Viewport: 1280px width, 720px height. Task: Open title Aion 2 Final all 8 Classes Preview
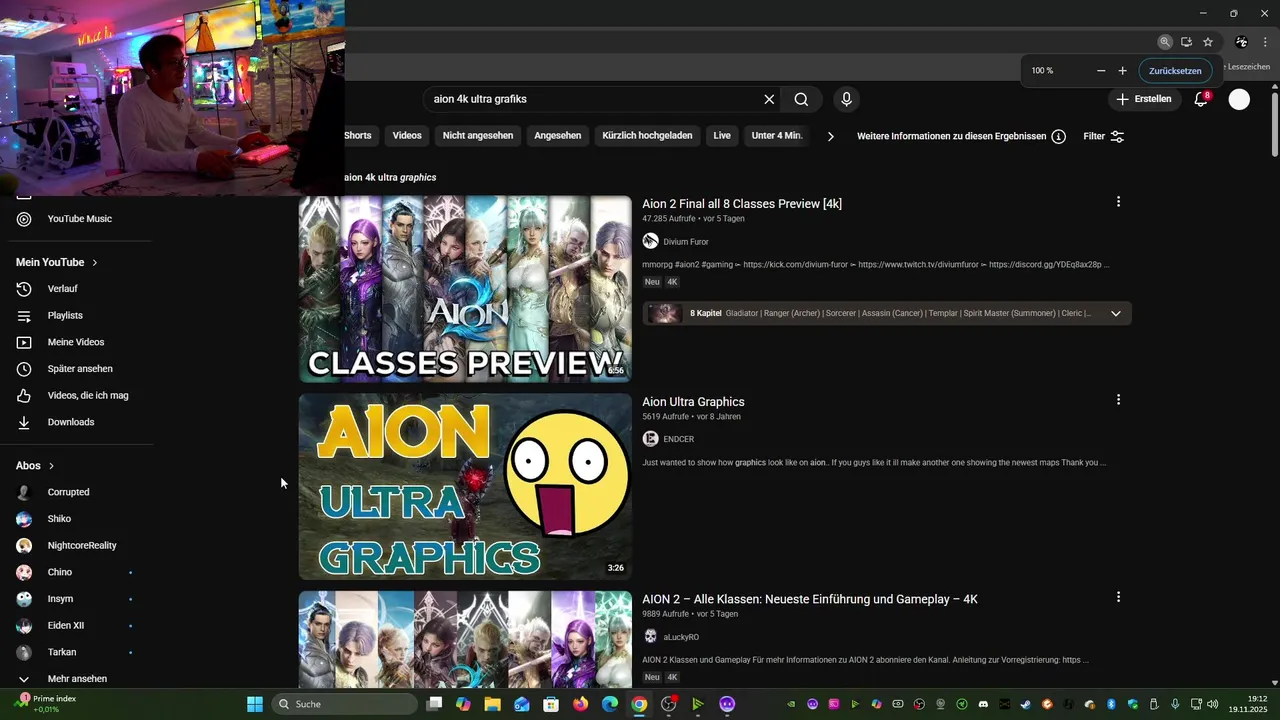click(742, 204)
